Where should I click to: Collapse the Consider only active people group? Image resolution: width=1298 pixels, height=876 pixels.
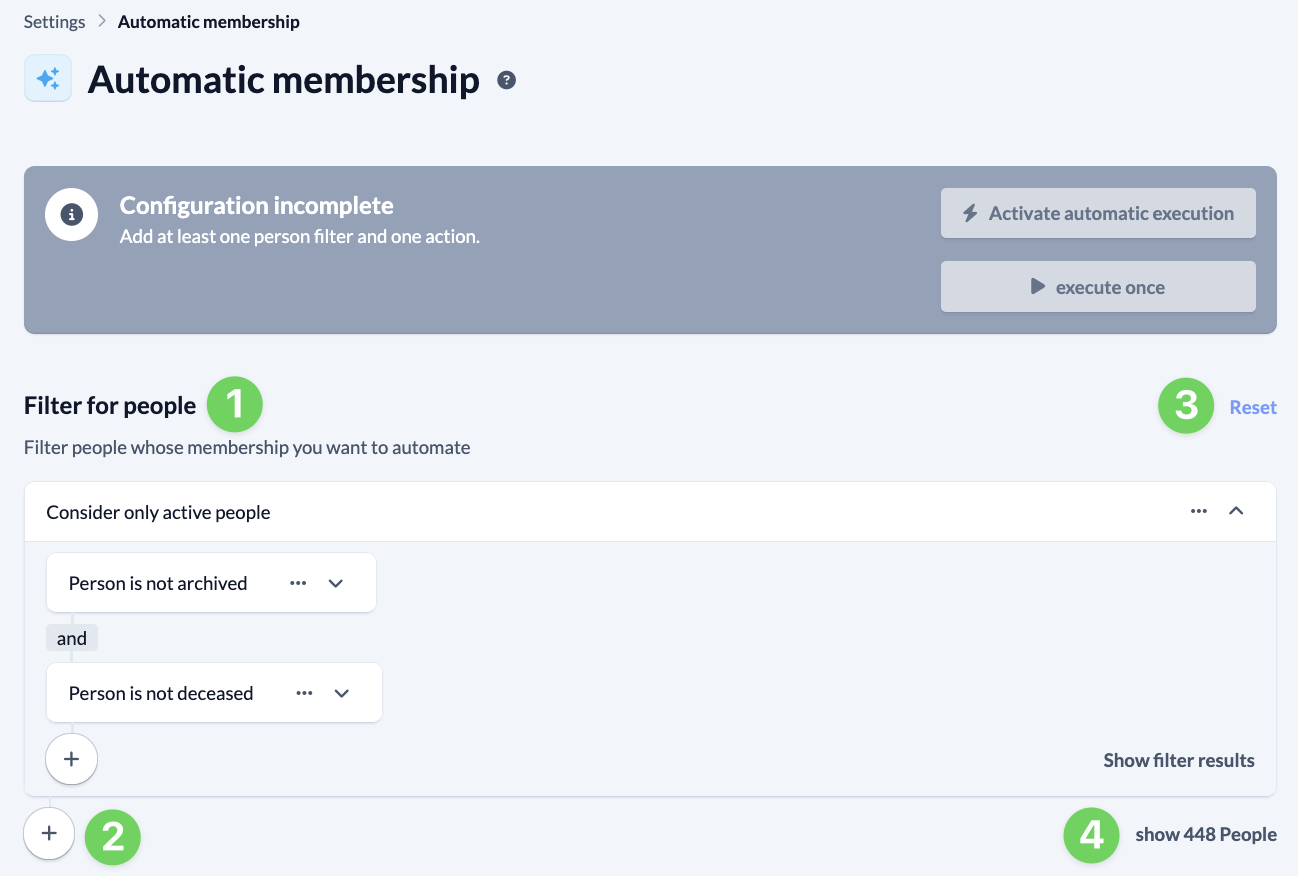[1236, 511]
